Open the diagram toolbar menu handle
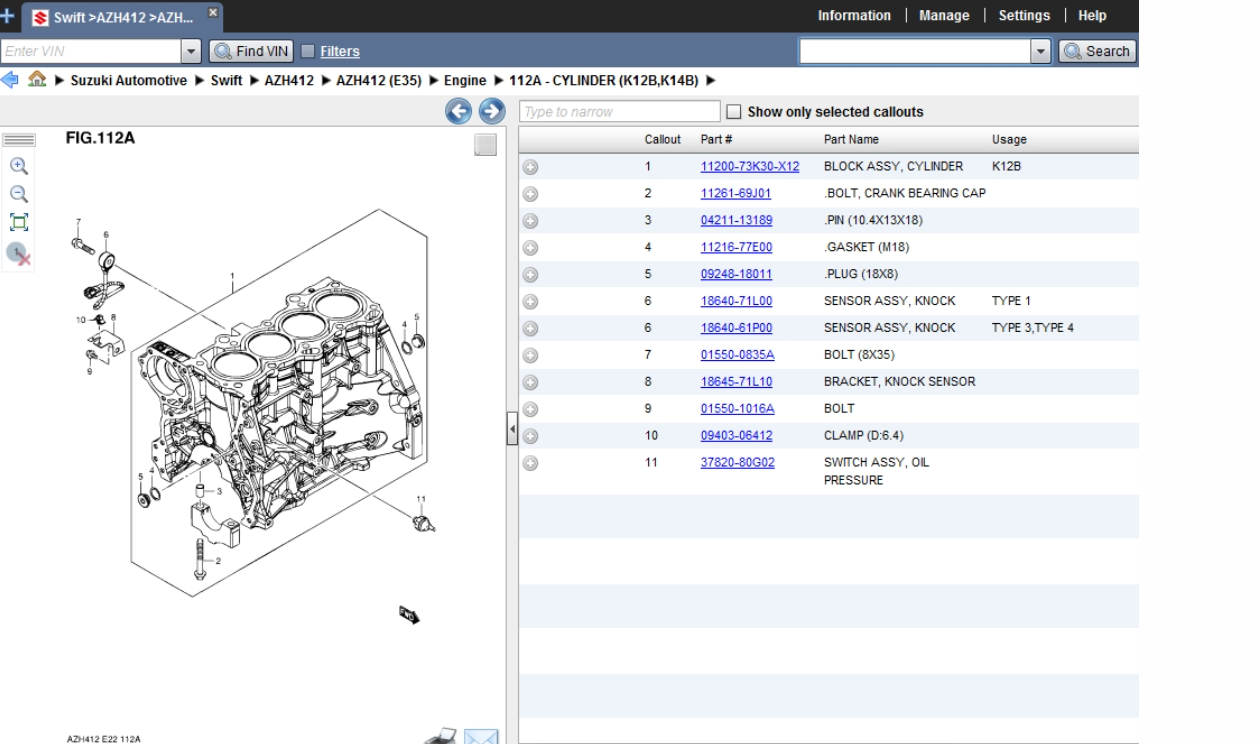1259x744 pixels. pos(19,140)
